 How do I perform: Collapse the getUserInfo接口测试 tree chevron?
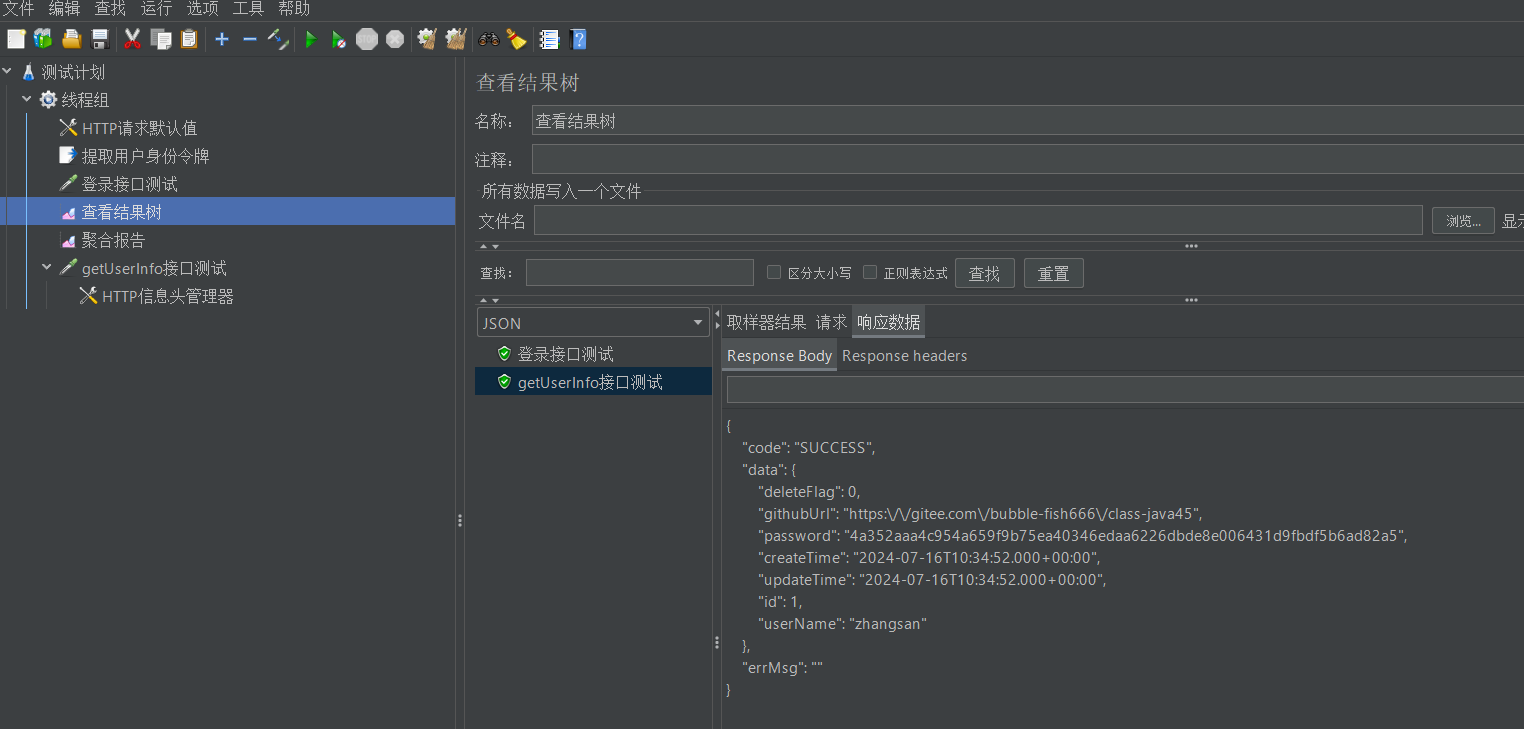[47, 268]
